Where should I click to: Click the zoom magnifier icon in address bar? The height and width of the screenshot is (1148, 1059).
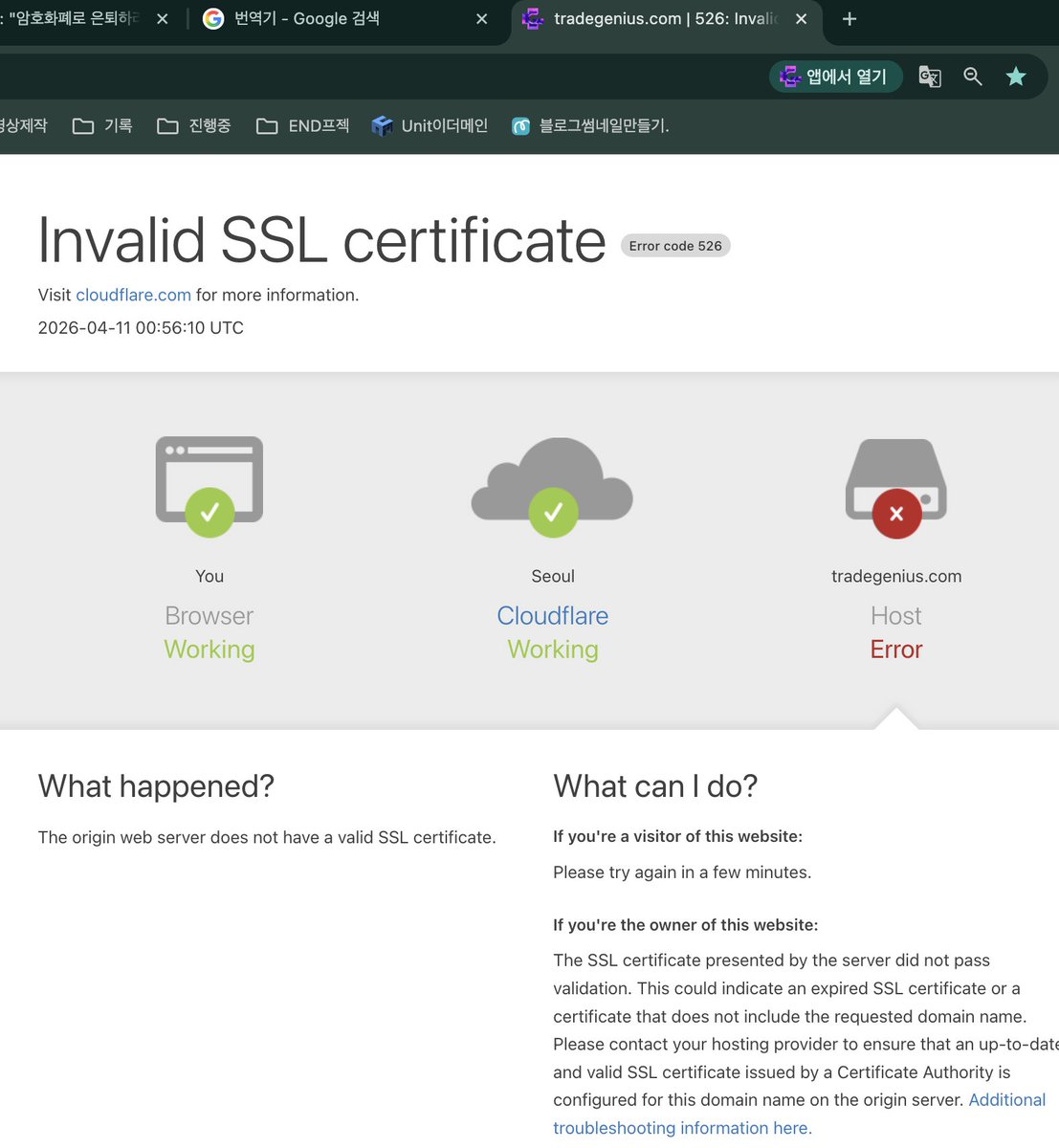(973, 77)
